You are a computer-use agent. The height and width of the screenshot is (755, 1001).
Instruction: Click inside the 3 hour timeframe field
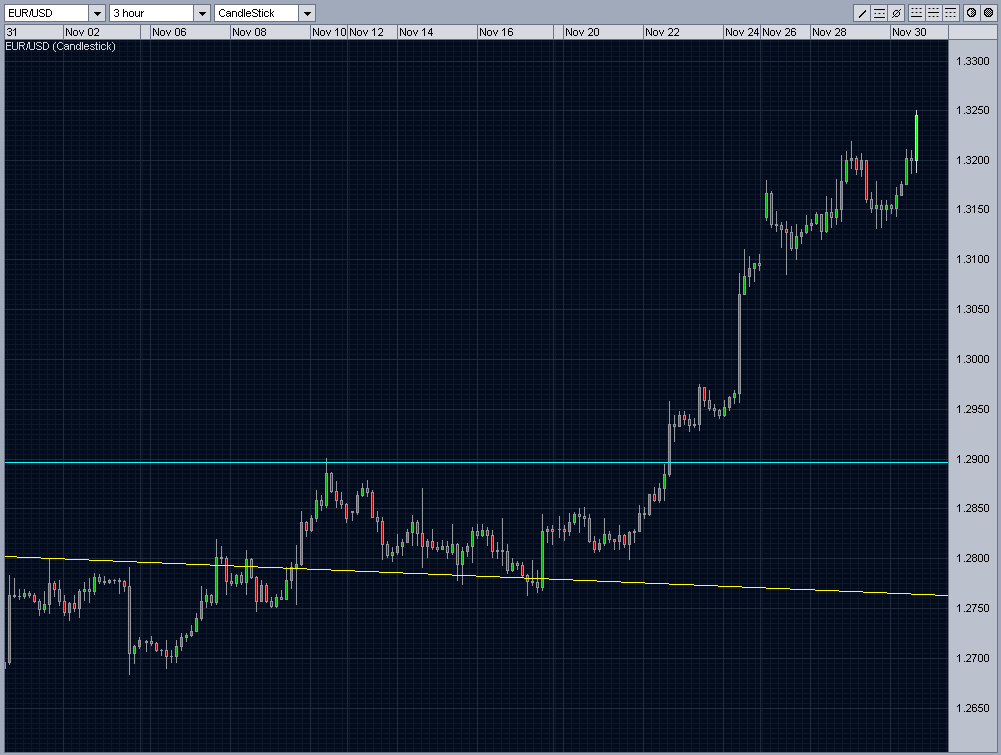150,13
